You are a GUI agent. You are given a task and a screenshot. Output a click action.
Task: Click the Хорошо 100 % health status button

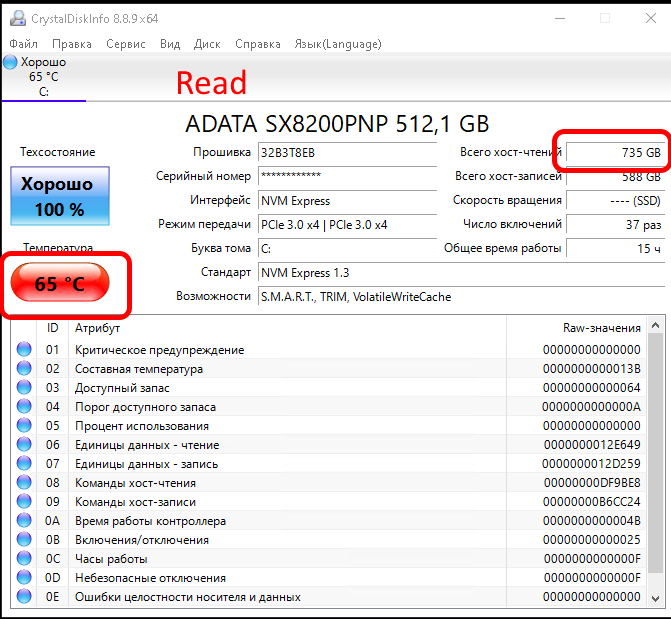click(x=60, y=196)
